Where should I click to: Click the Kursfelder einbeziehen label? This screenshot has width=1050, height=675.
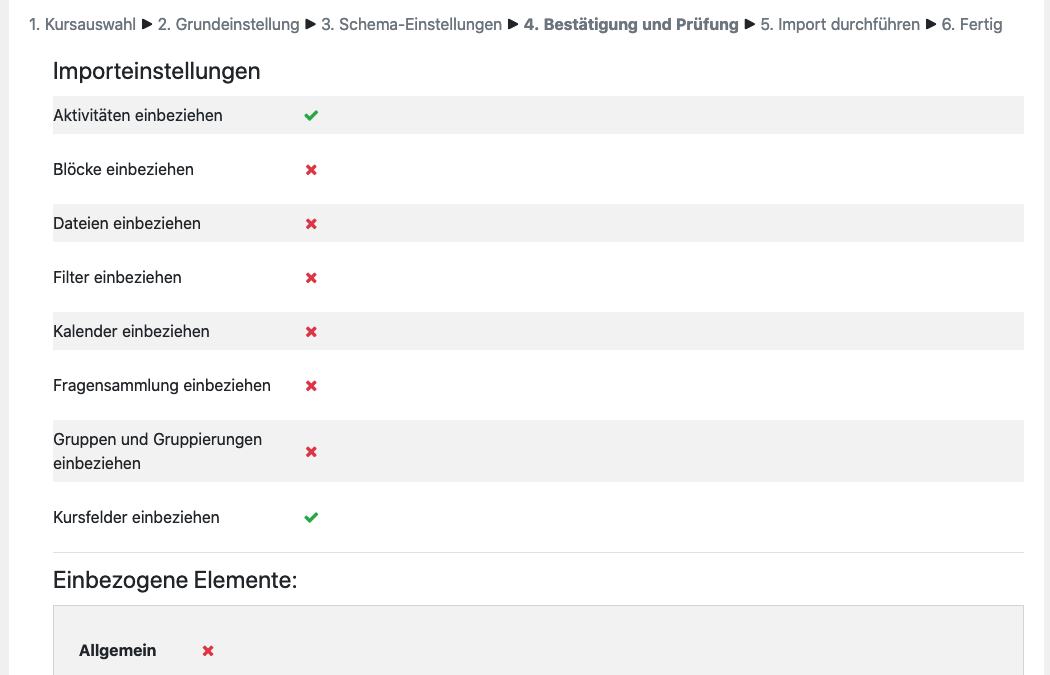136,518
